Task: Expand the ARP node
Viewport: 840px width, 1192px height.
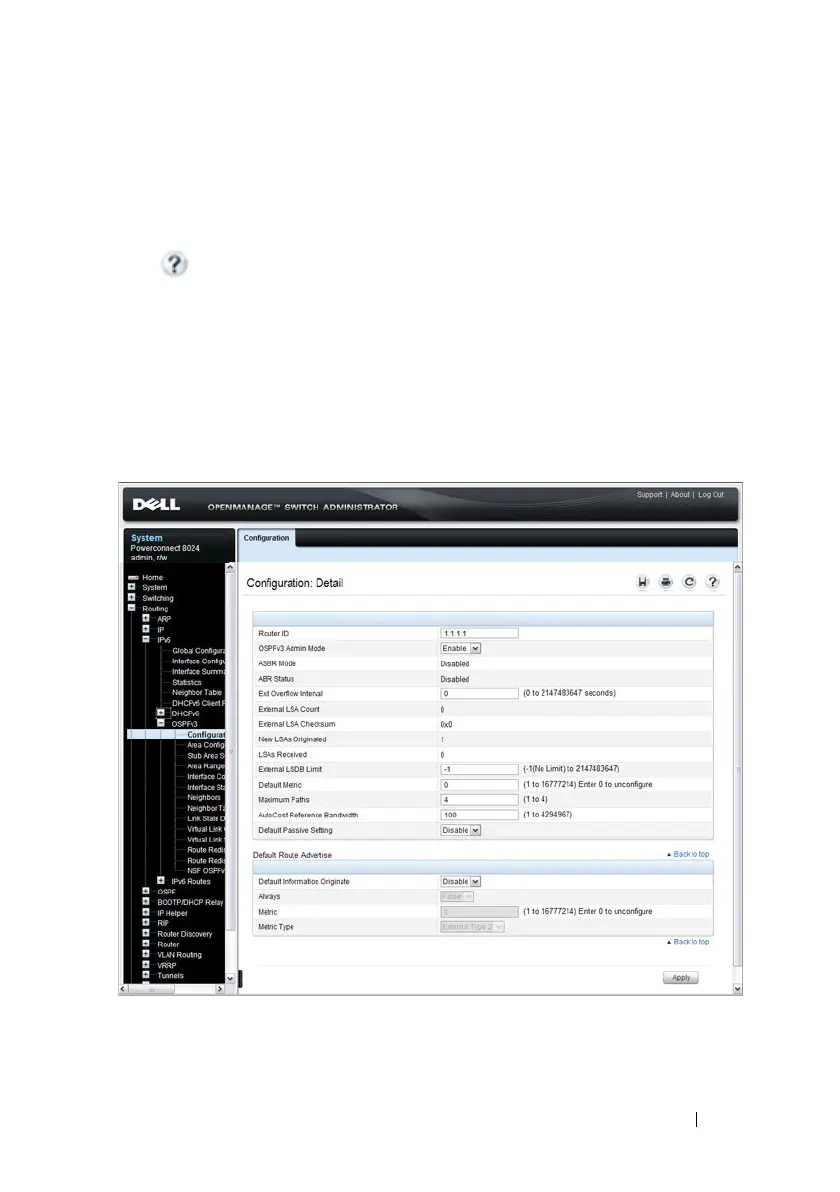Action: [x=146, y=619]
